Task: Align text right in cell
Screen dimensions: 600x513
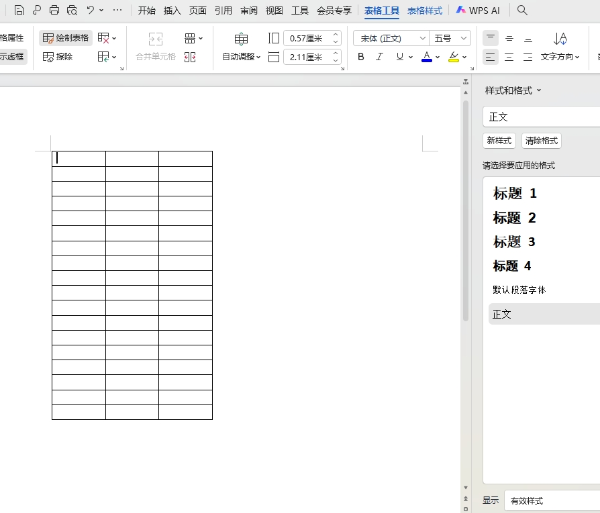Action: (528, 57)
